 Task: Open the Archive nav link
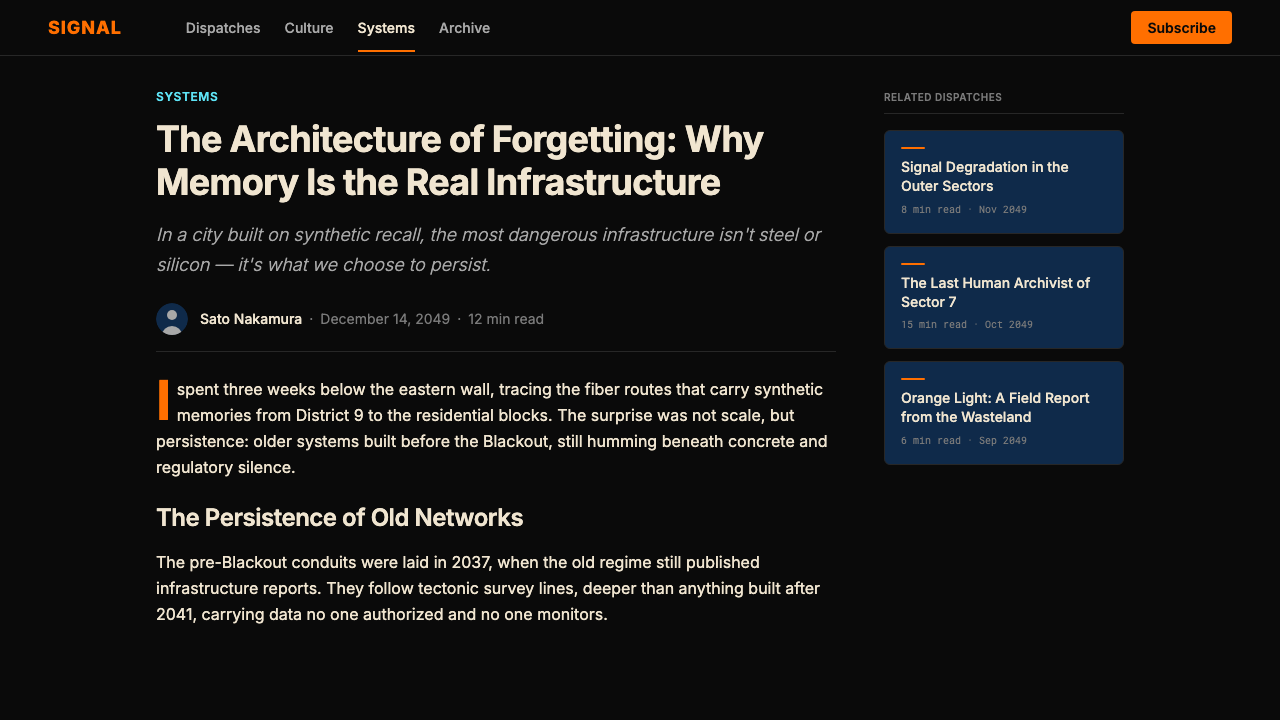(464, 28)
